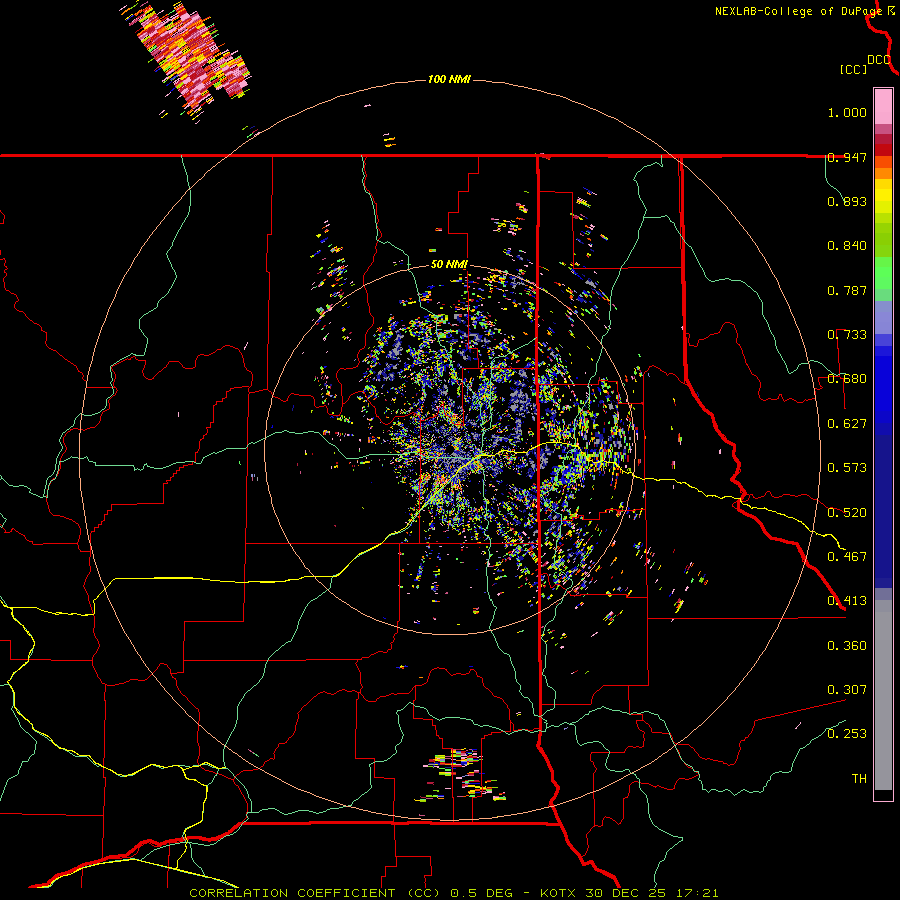Click the Correlation Coefficient caption at bottom

454,893
